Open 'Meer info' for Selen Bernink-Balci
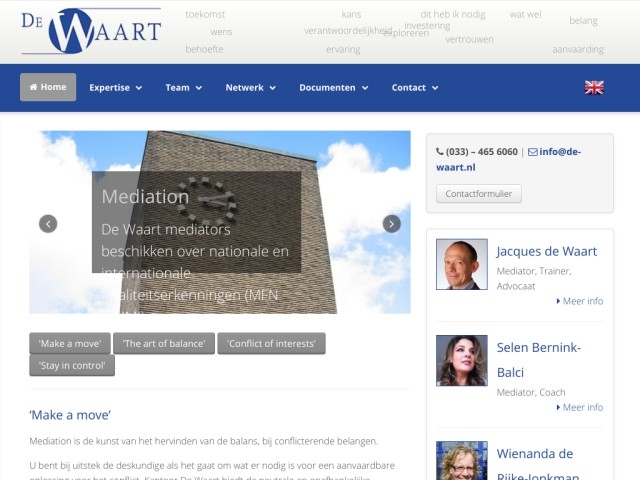The image size is (640, 480). (x=580, y=408)
